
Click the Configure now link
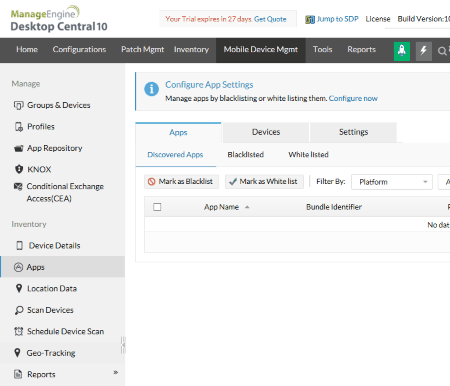[353, 98]
